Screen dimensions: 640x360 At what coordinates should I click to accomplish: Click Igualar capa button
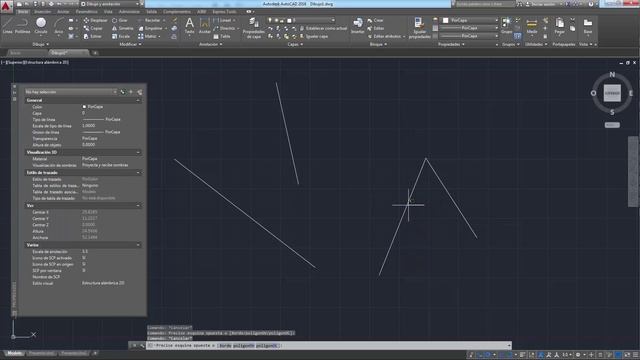tap(314, 36)
